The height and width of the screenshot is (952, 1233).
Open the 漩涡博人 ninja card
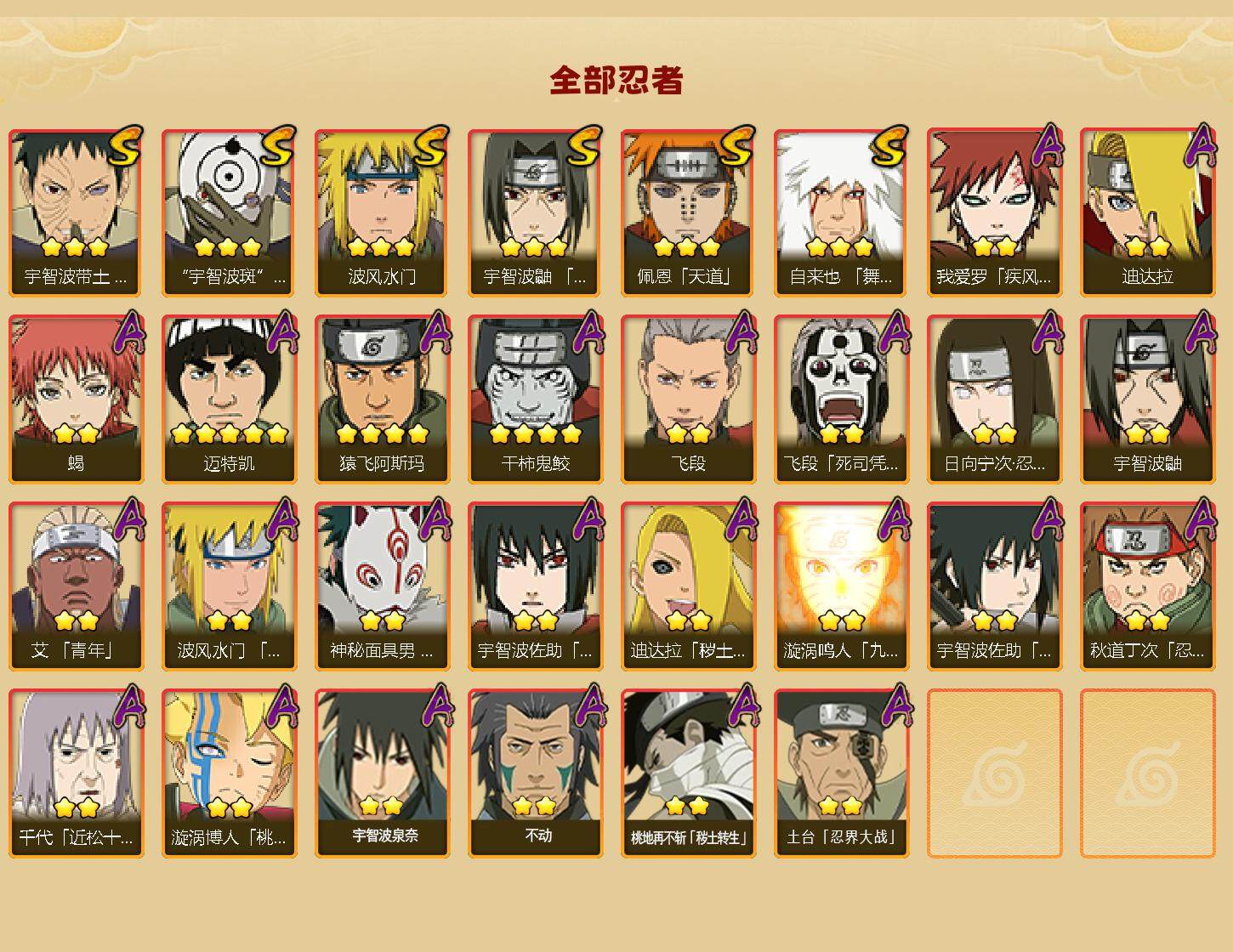coord(230,773)
